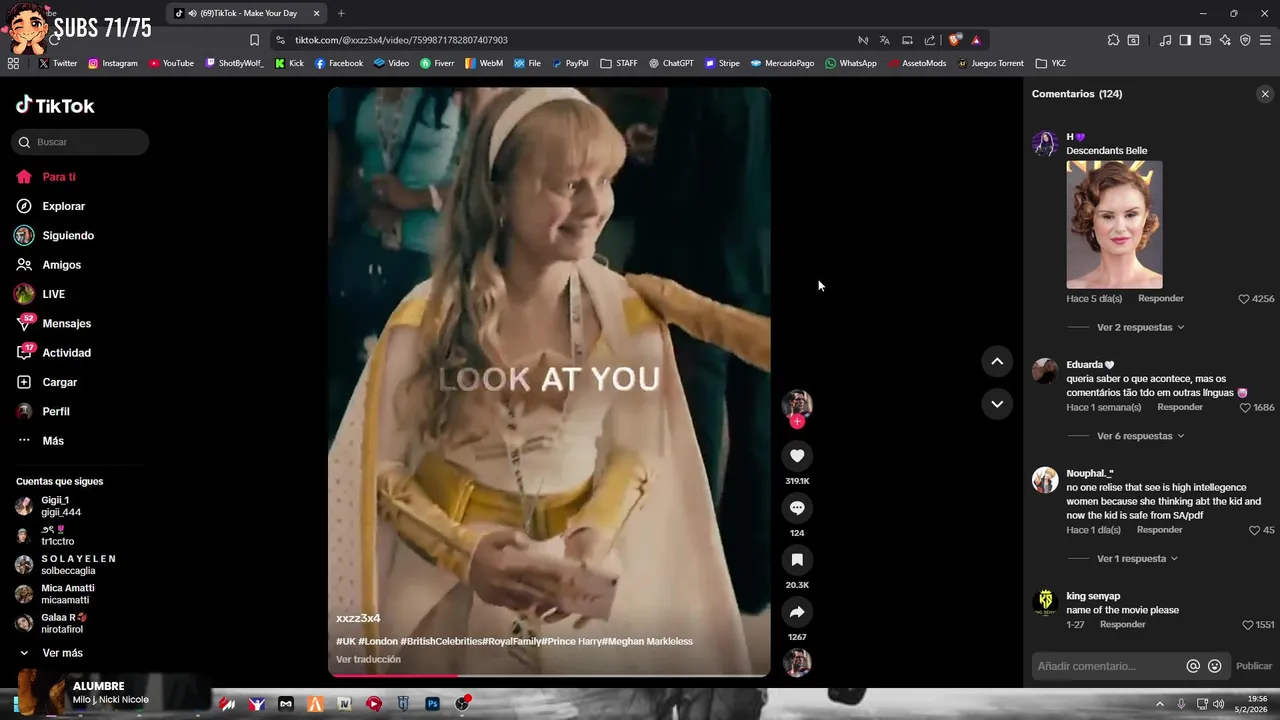Click the browser address bar URL

[401, 40]
